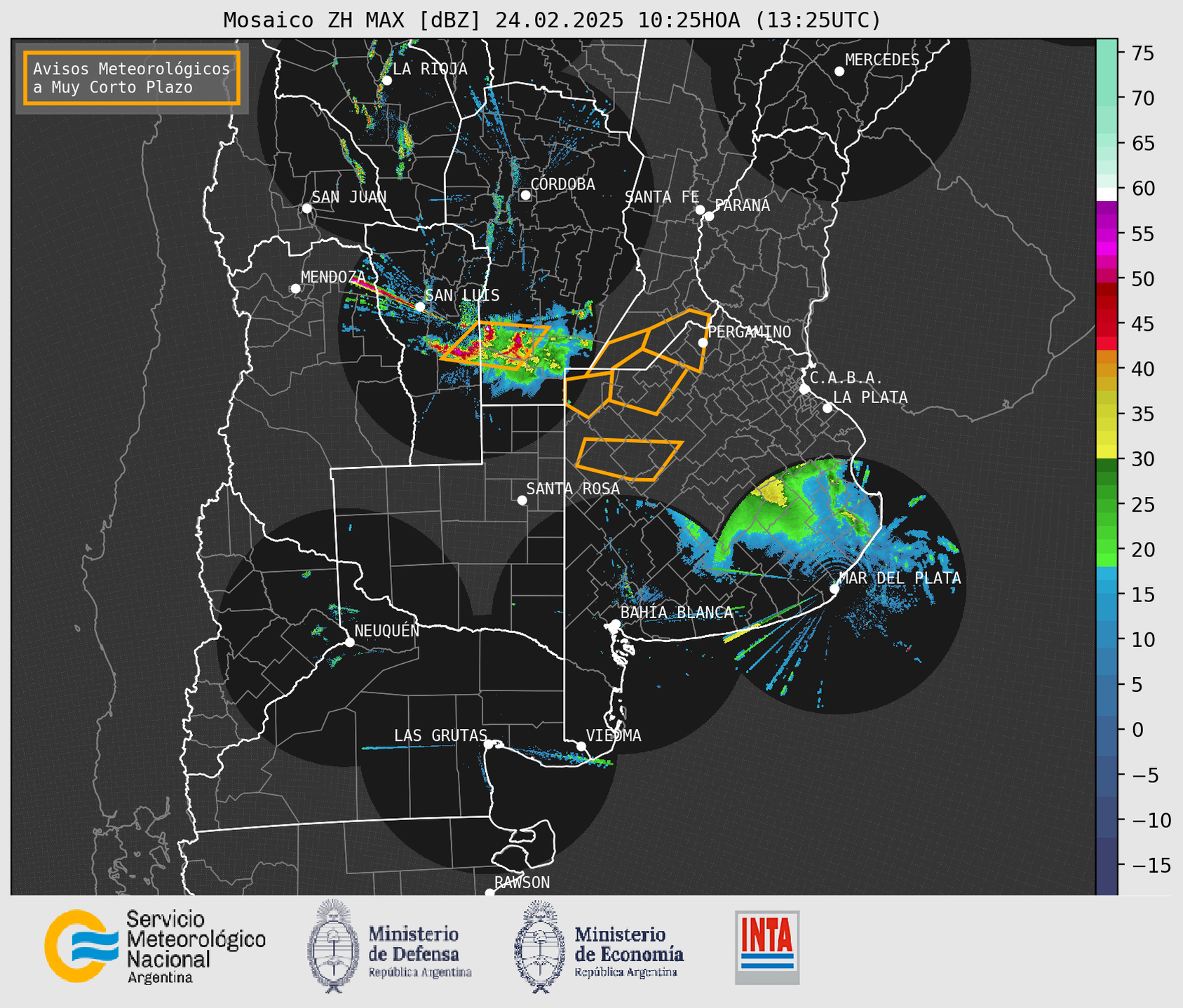
Task: Click the Santa Fe city marker dot
Action: tap(700, 210)
